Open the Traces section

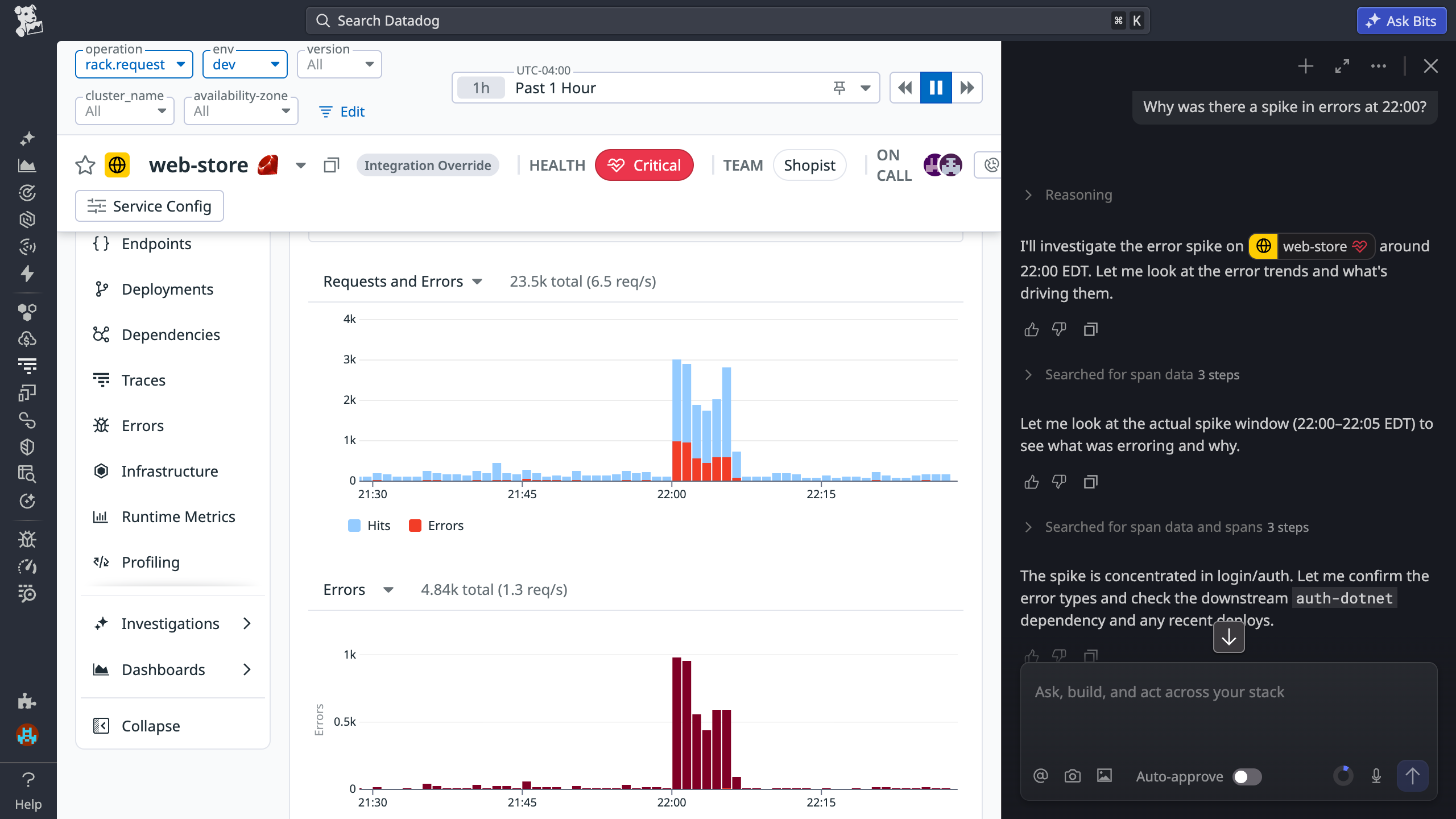tap(173, 380)
